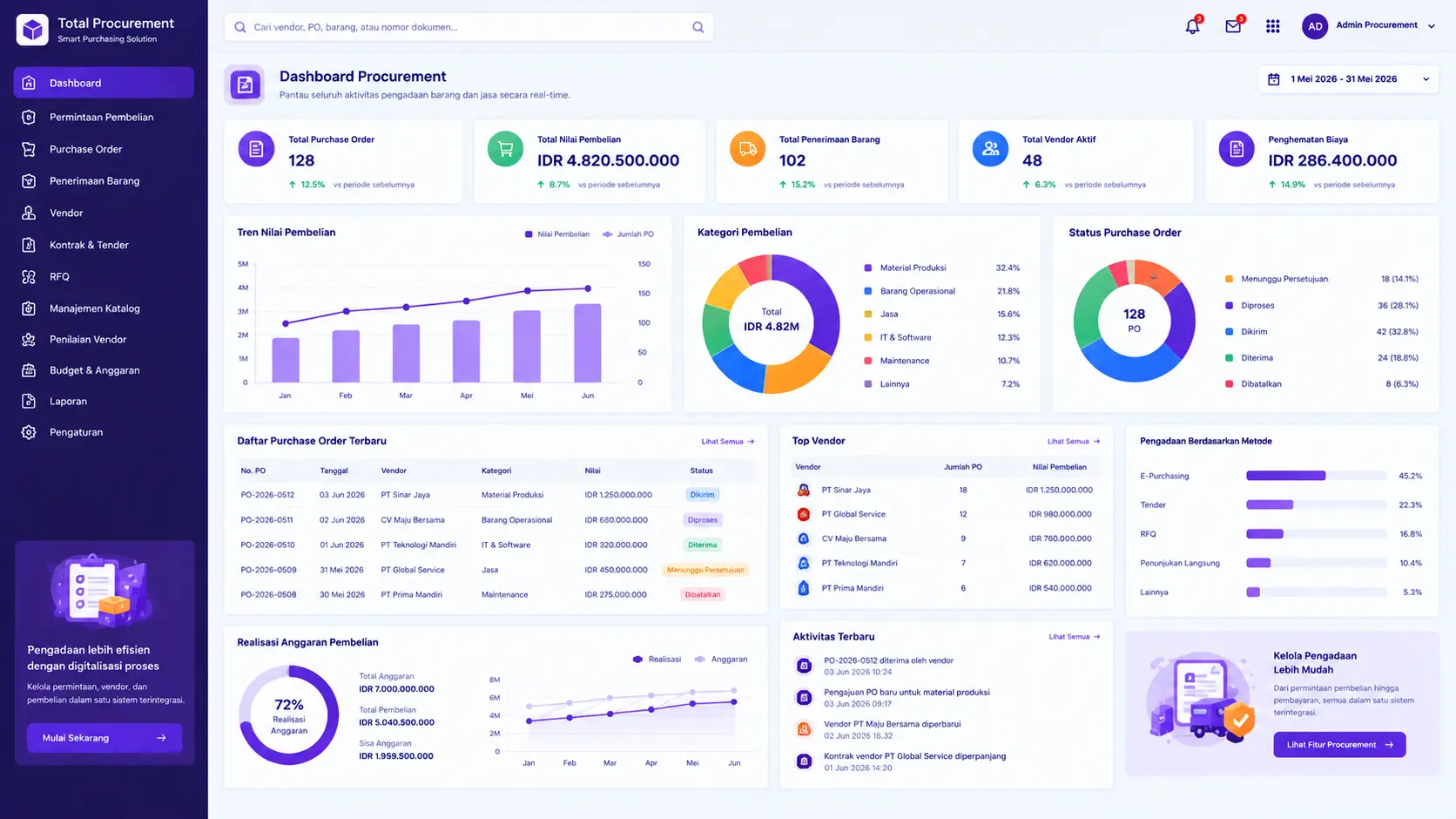Click the Total Procurement cube logo
The image size is (1456, 819).
tap(32, 30)
